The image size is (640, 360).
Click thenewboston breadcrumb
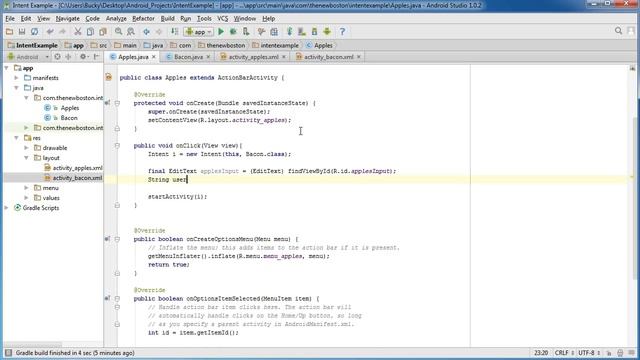(x=221, y=45)
